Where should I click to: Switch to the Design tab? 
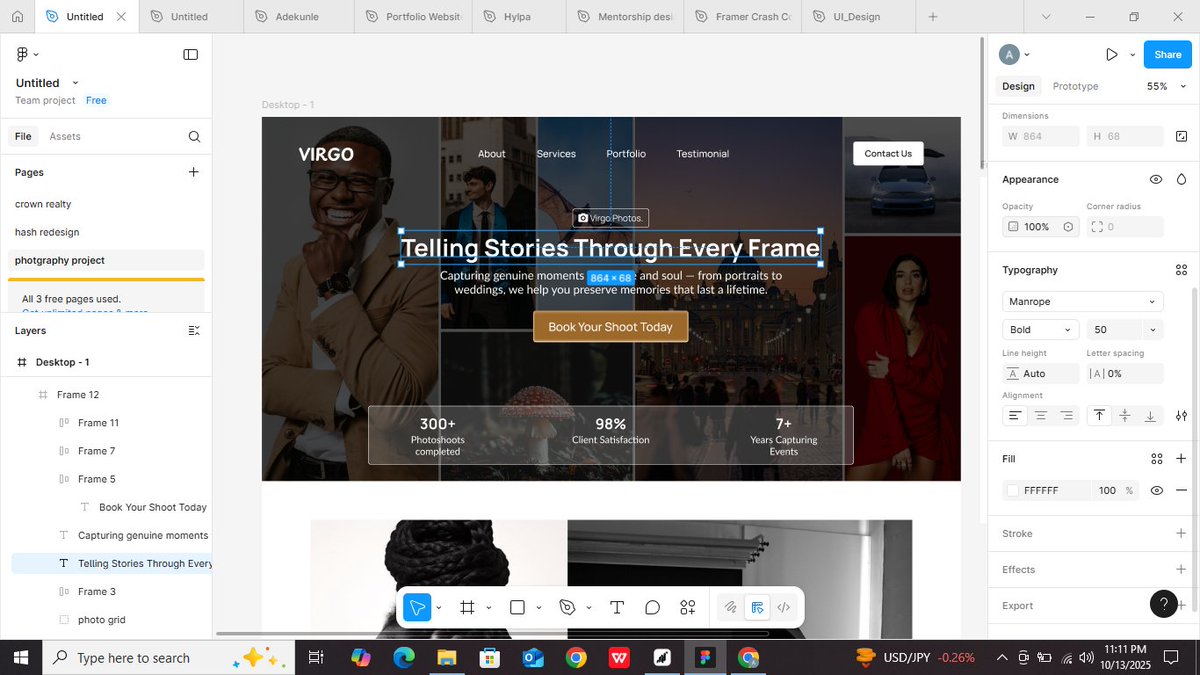coord(1018,86)
